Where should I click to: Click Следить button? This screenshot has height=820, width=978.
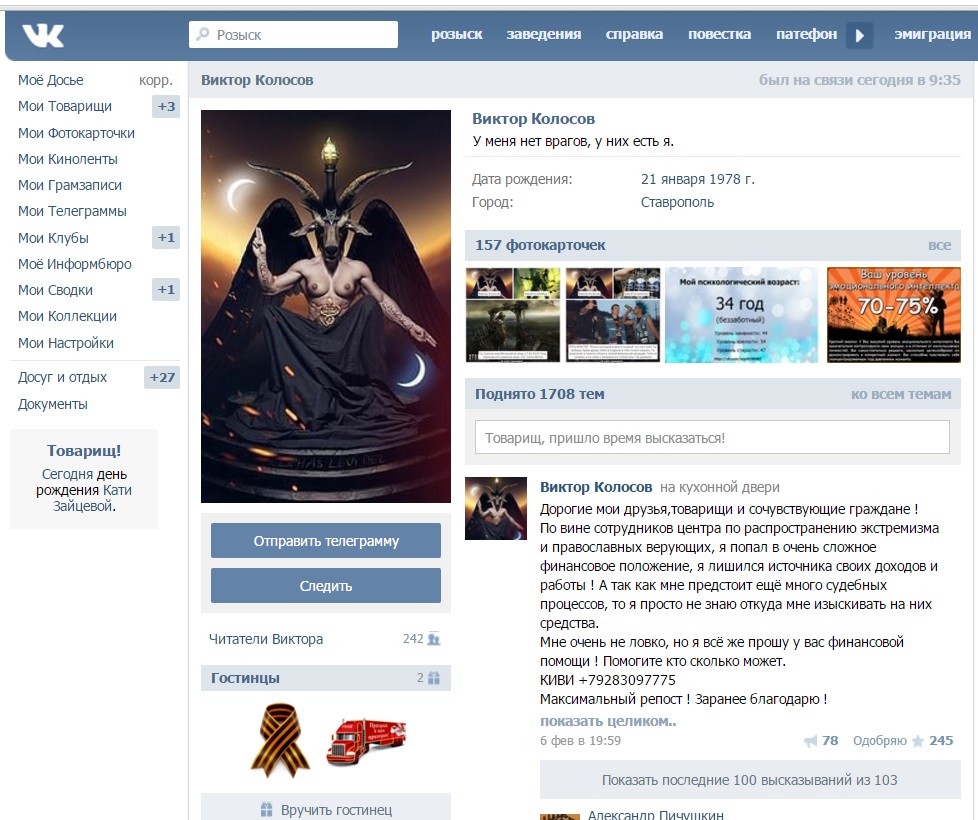[326, 586]
